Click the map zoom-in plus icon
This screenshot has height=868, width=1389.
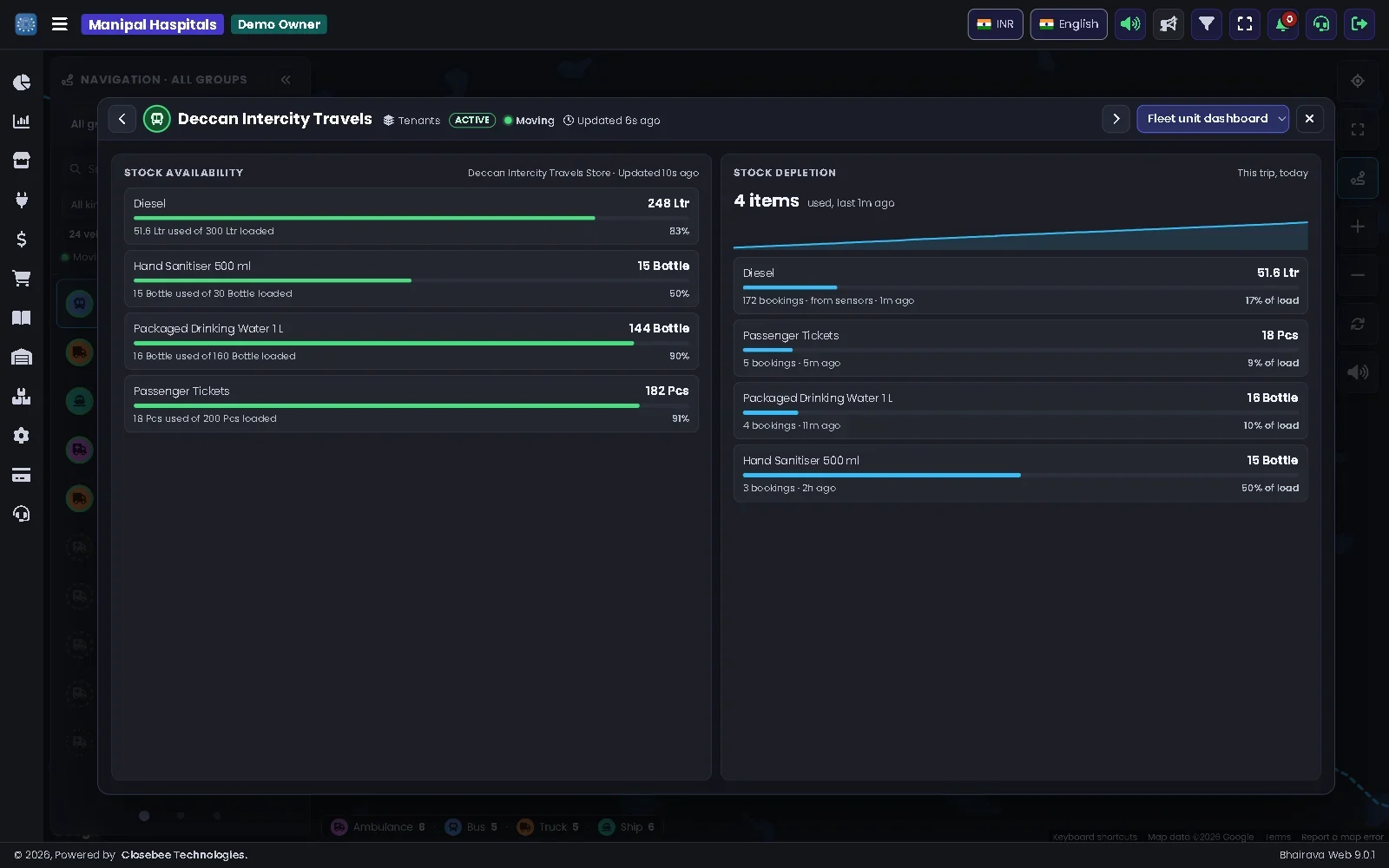1358,227
